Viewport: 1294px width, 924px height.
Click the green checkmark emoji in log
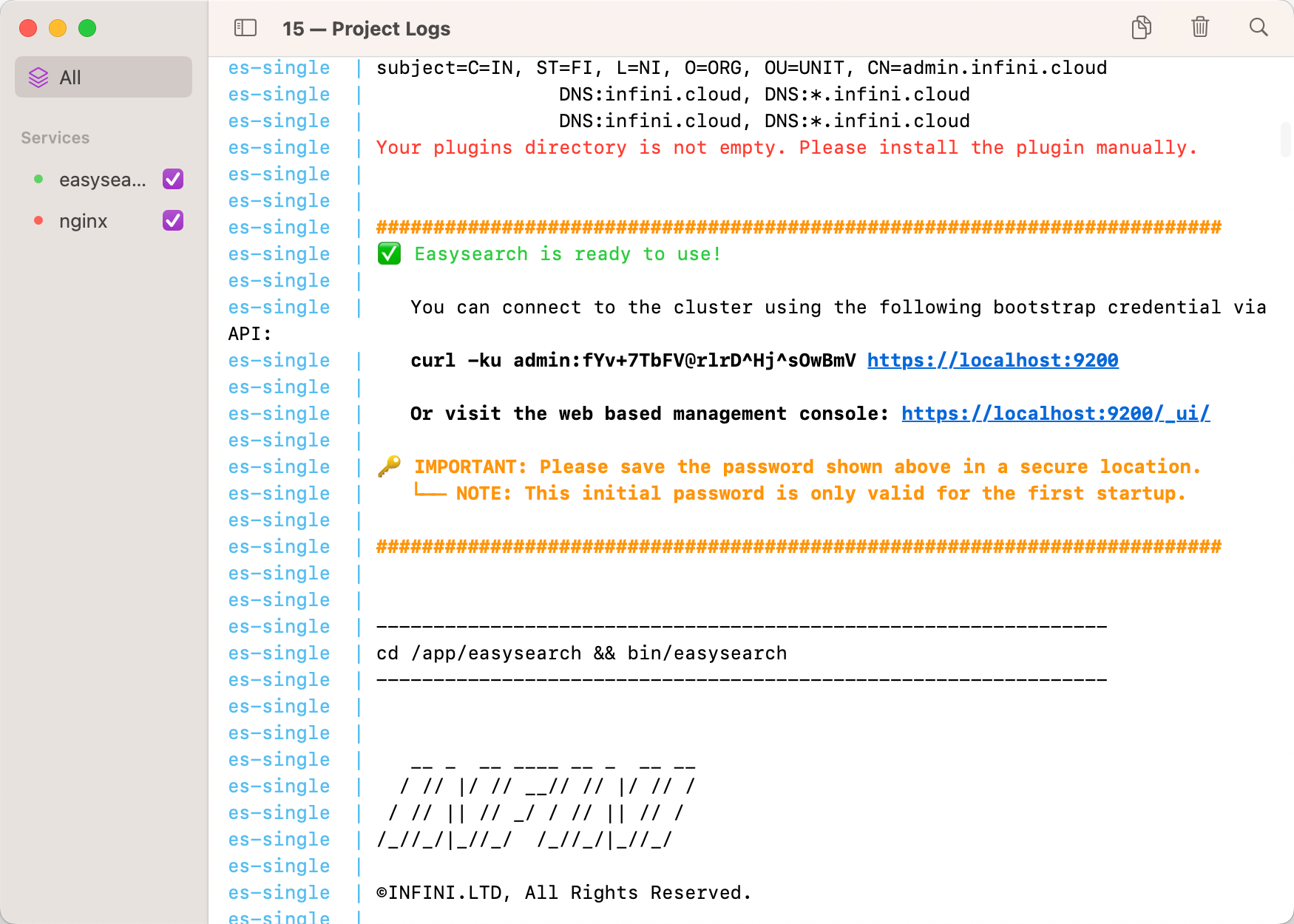(389, 254)
